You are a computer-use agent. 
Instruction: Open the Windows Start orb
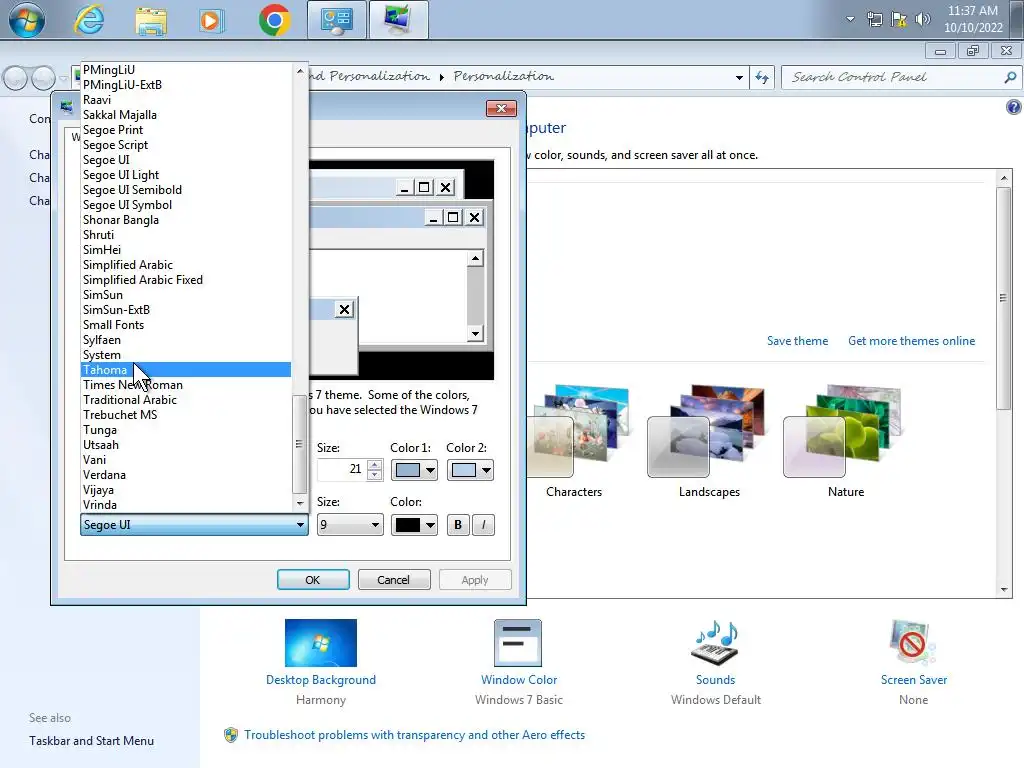(x=27, y=20)
